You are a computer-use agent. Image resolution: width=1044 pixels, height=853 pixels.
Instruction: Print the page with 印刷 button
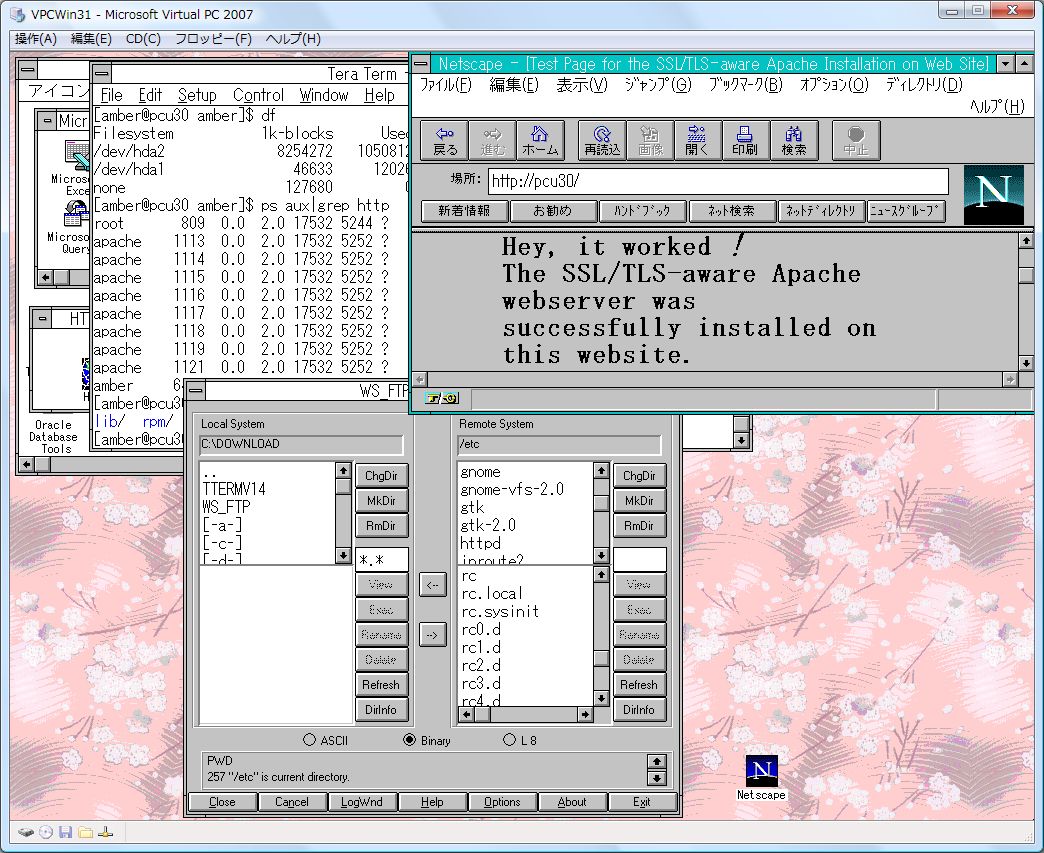click(746, 141)
